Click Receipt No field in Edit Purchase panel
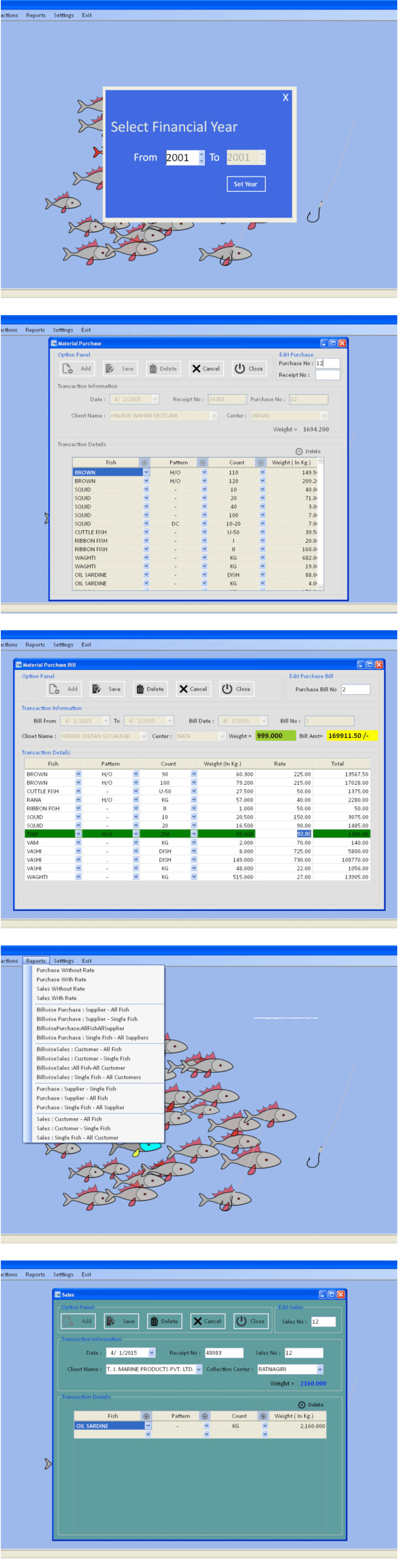 click(327, 375)
